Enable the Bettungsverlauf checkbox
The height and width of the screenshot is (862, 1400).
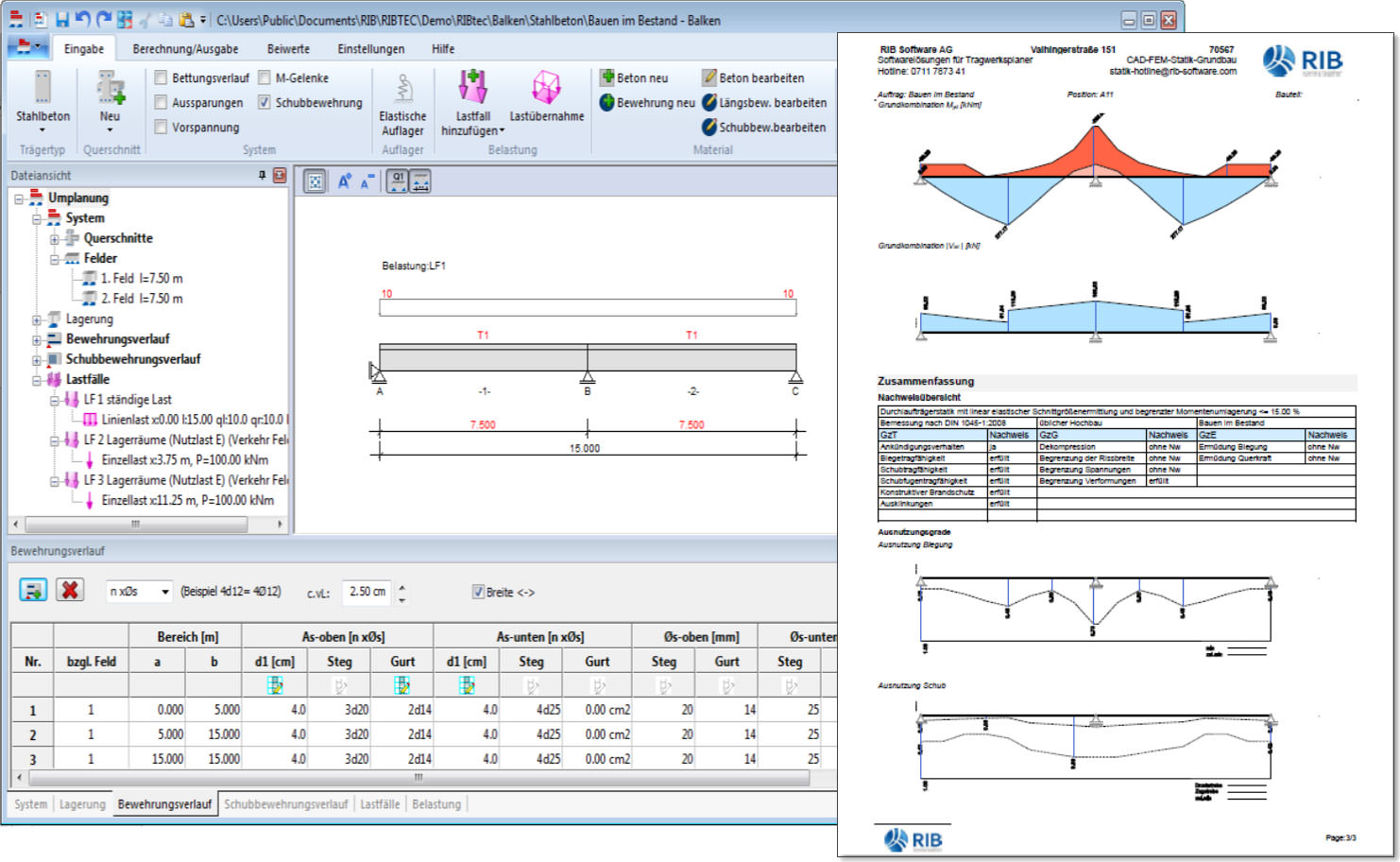[x=161, y=78]
